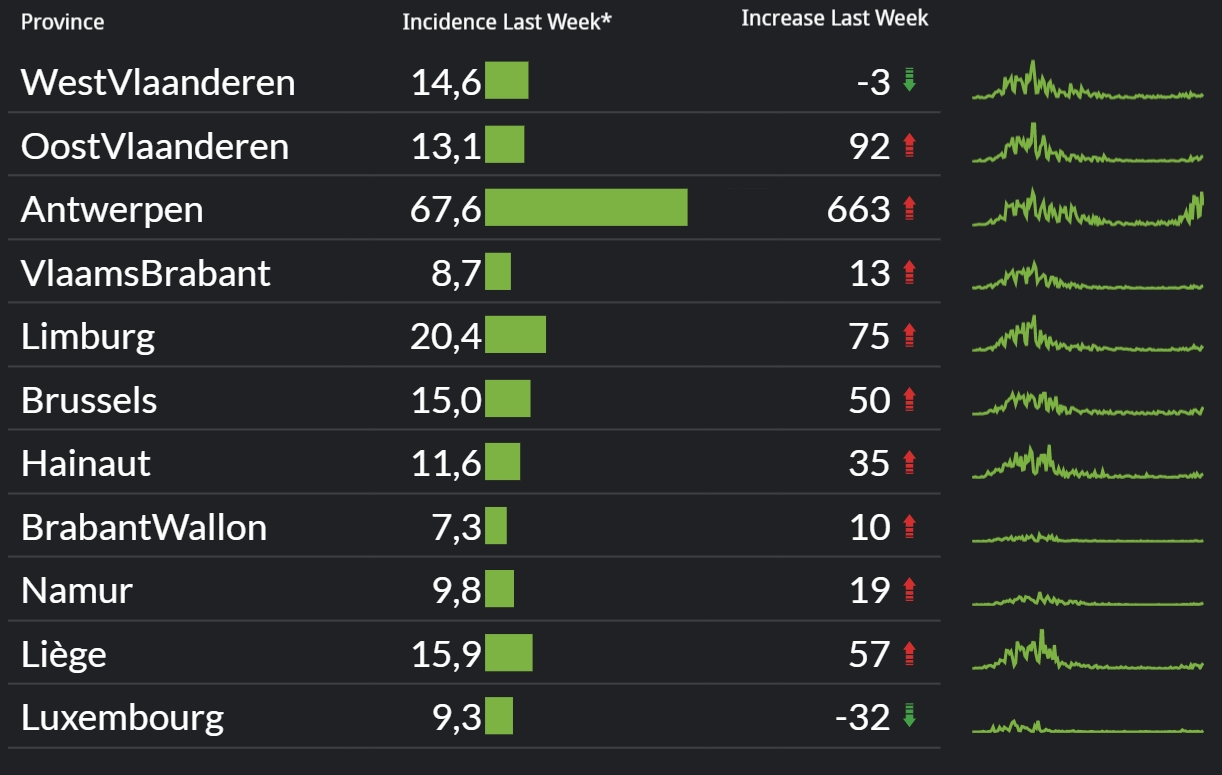Sort by Increase Last Week header

(834, 19)
